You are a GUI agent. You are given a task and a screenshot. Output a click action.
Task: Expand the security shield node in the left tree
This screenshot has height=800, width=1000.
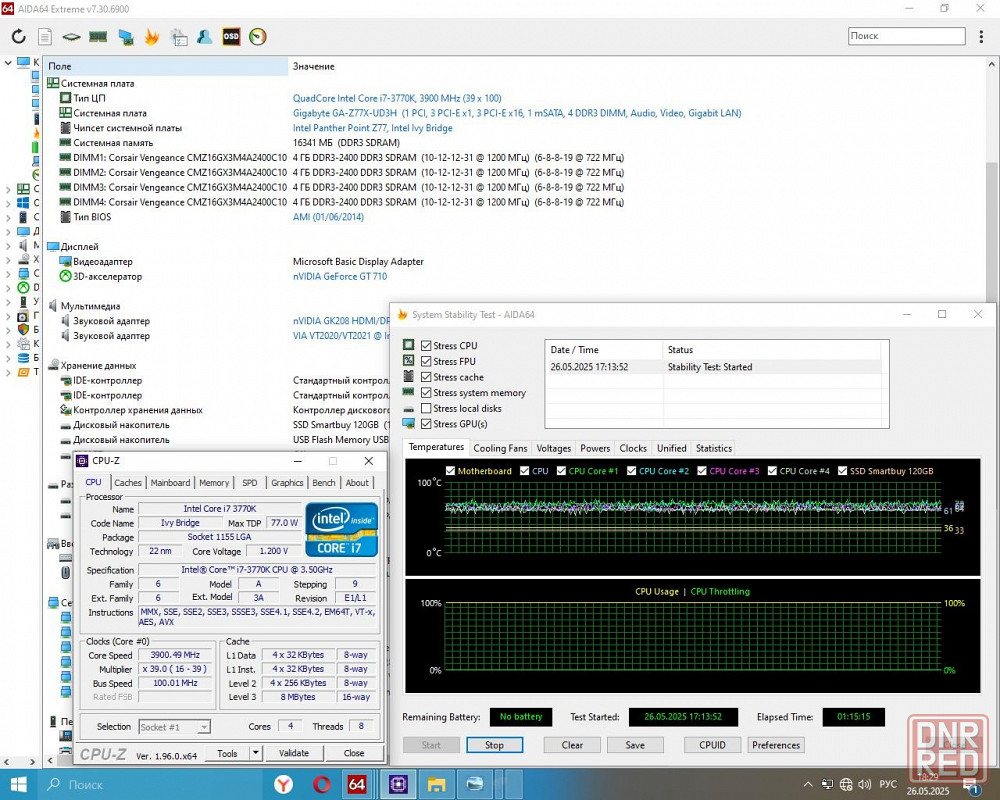8,330
